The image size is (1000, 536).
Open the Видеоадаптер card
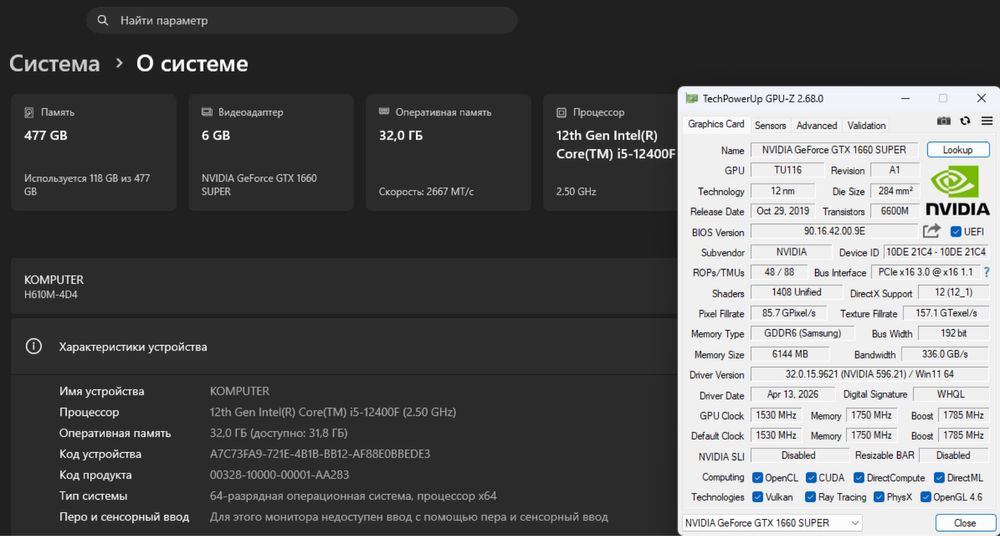tap(271, 153)
